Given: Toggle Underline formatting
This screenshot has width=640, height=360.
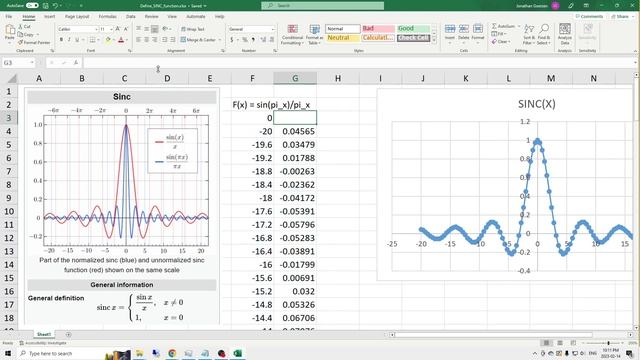Looking at the screenshot, I should coord(77,40).
